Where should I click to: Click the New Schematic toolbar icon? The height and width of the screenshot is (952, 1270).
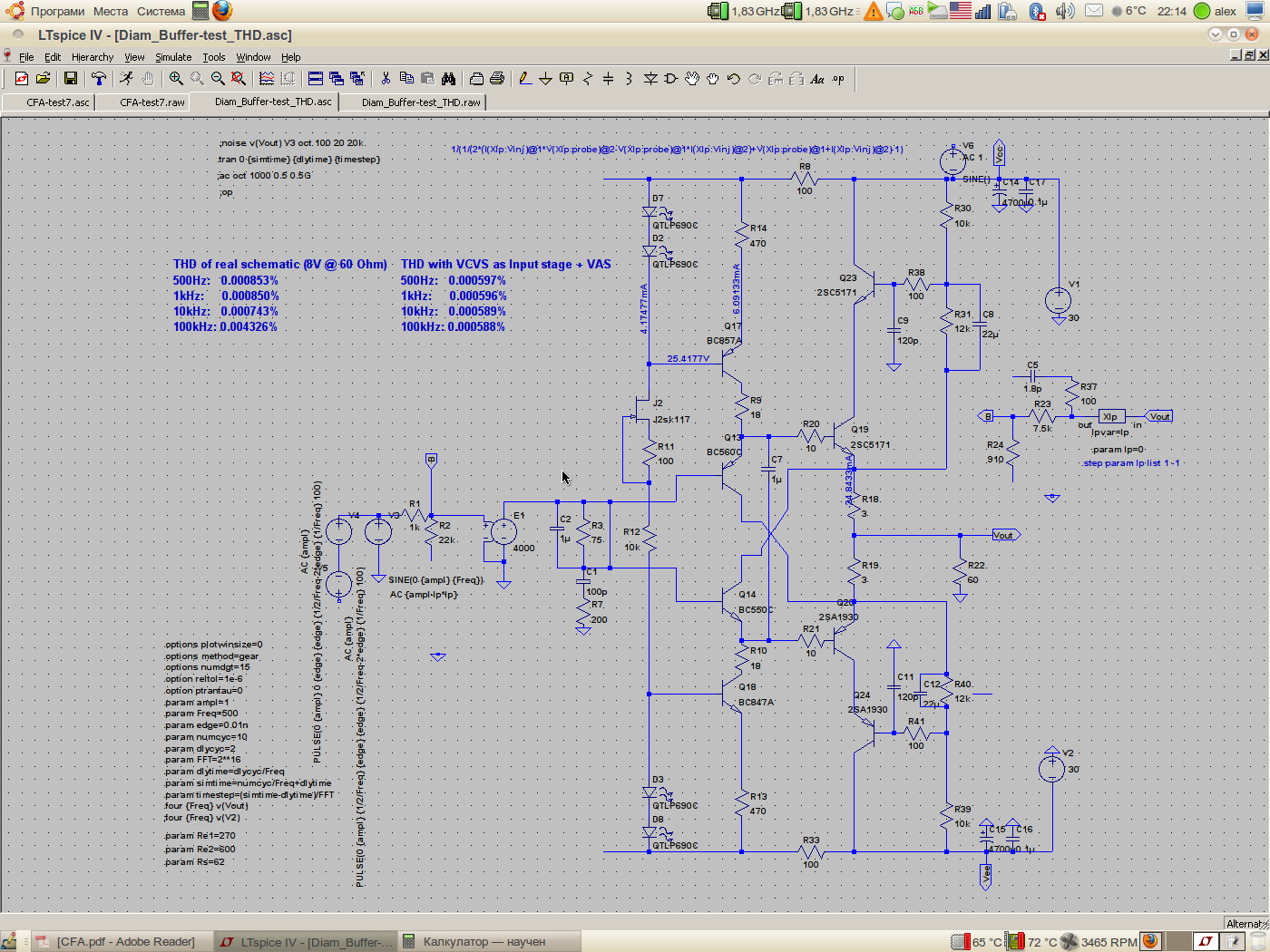pos(22,79)
